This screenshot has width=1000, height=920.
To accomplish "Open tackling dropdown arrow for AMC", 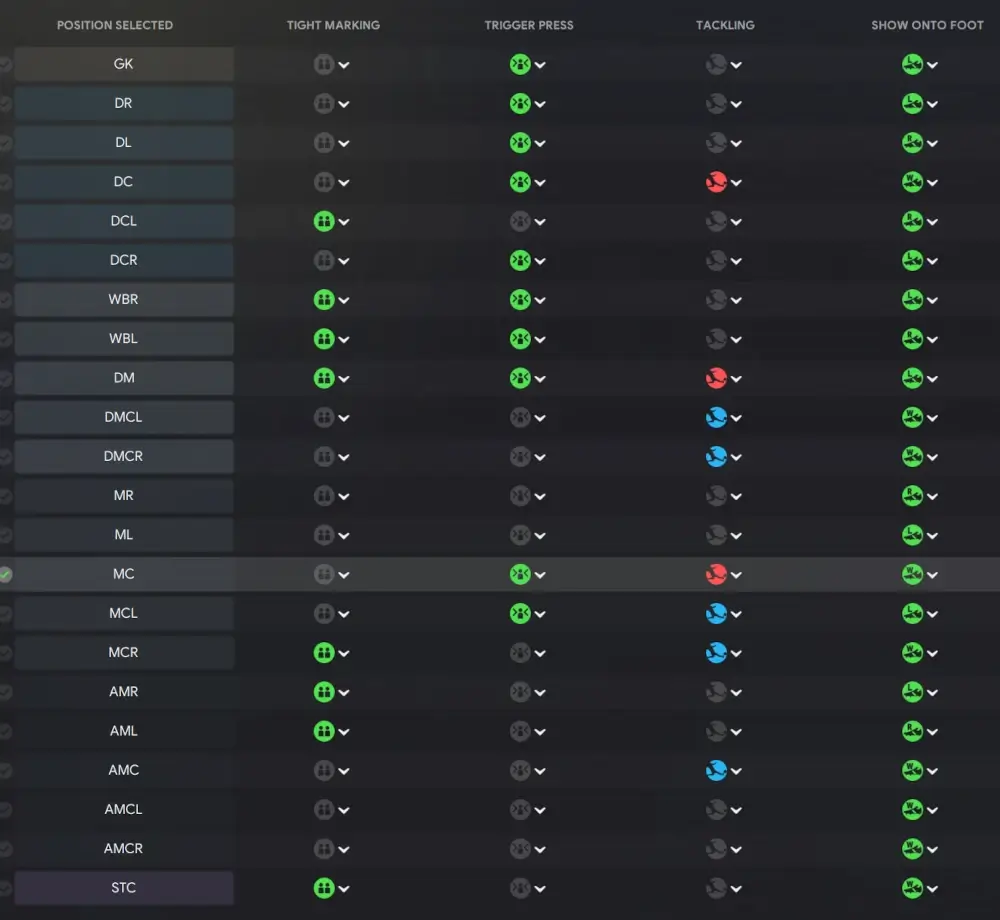I will [x=736, y=771].
